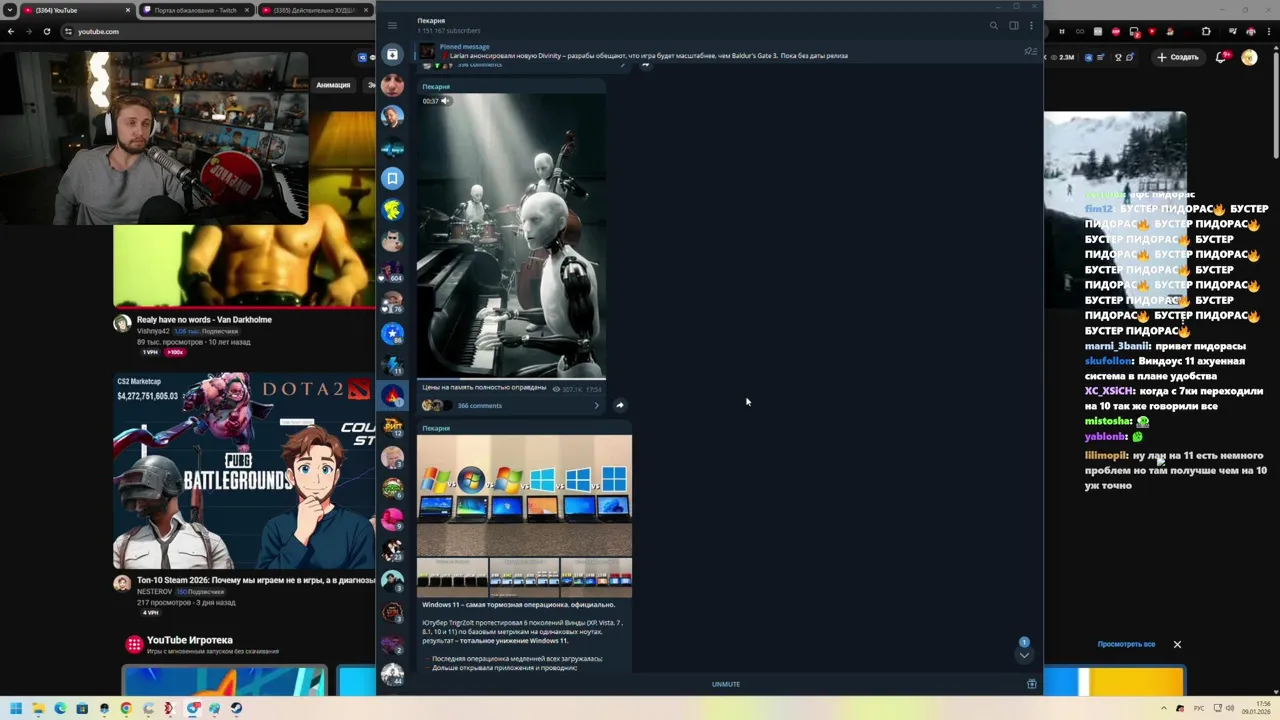This screenshot has width=1280, height=720.
Task: Open the yellow bird avatar chat
Action: tap(392, 209)
